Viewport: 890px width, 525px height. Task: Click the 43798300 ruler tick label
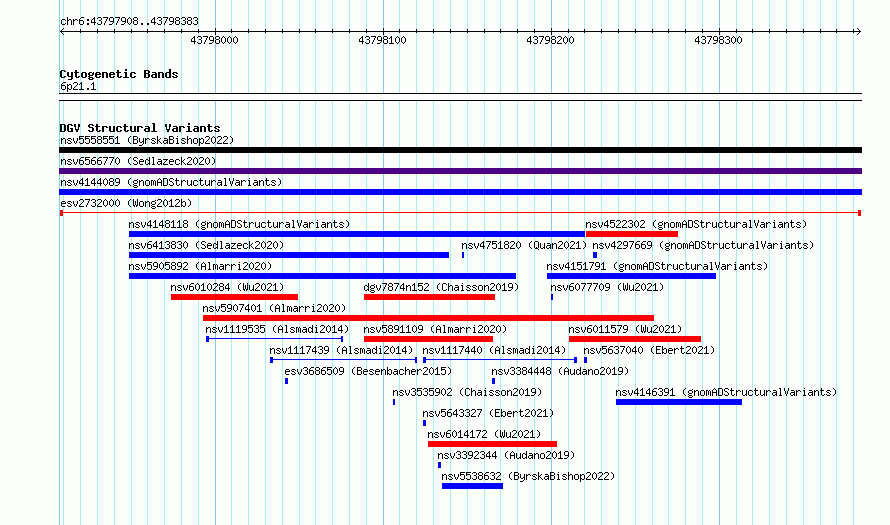718,40
